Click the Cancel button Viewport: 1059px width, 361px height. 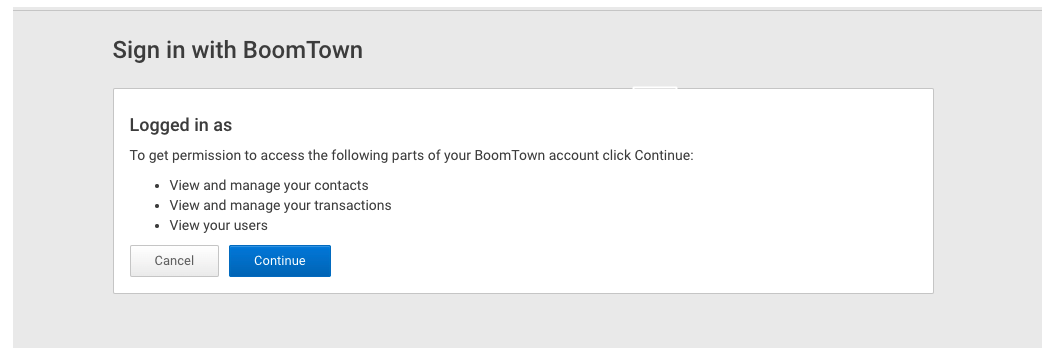point(174,260)
